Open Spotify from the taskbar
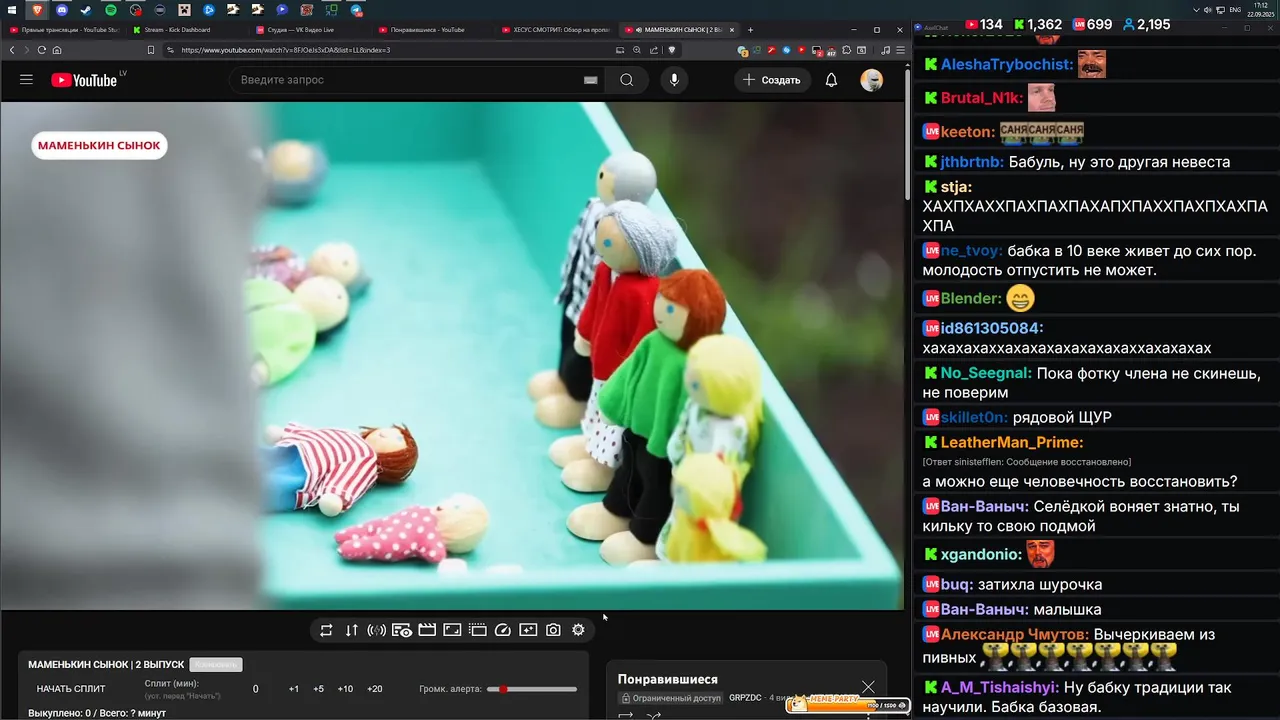The height and width of the screenshot is (720, 1280). point(111,10)
